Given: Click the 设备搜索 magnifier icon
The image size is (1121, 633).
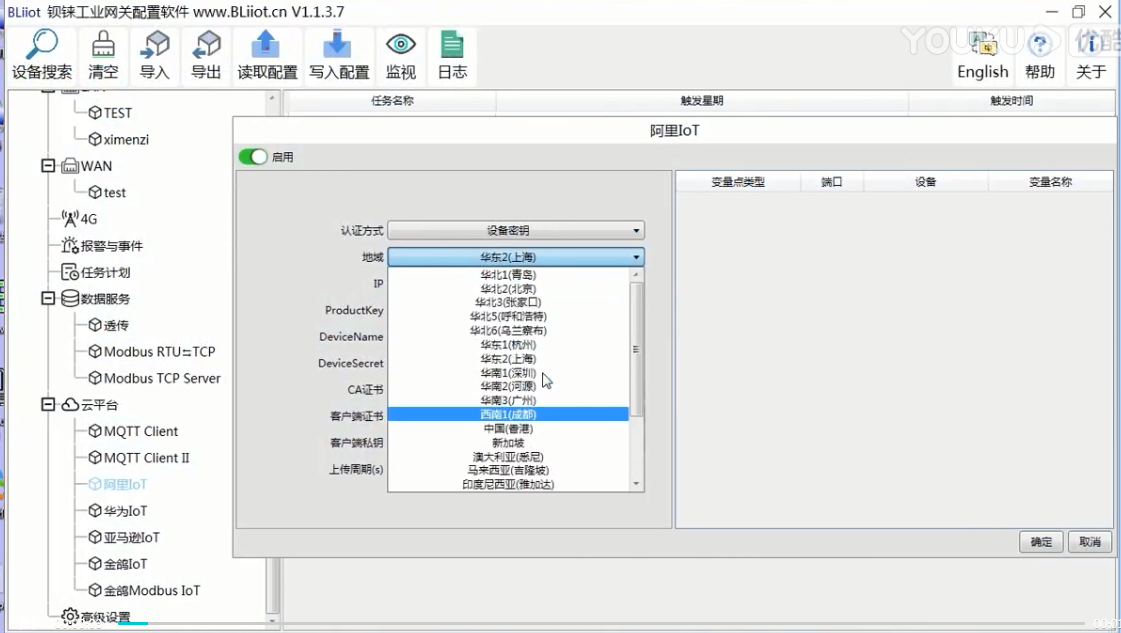Looking at the screenshot, I should click(42, 46).
